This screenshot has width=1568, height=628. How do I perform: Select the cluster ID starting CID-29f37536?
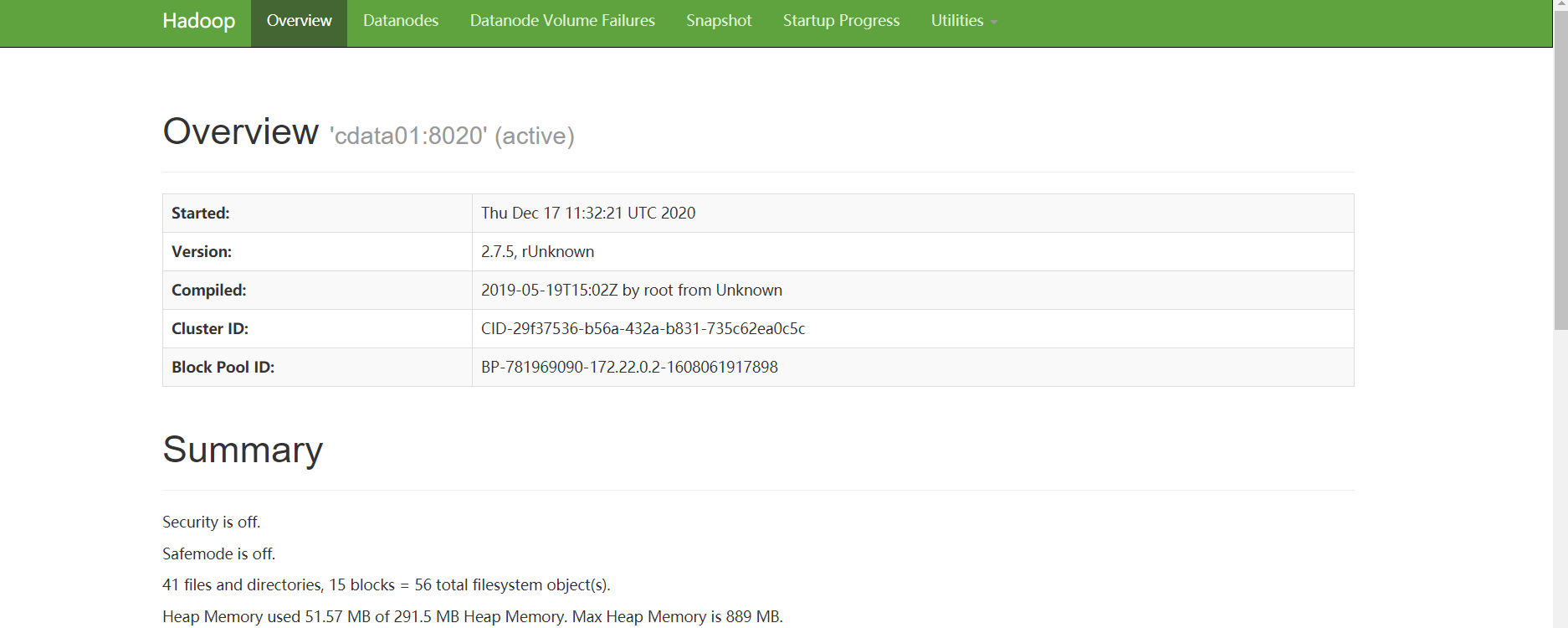point(643,329)
